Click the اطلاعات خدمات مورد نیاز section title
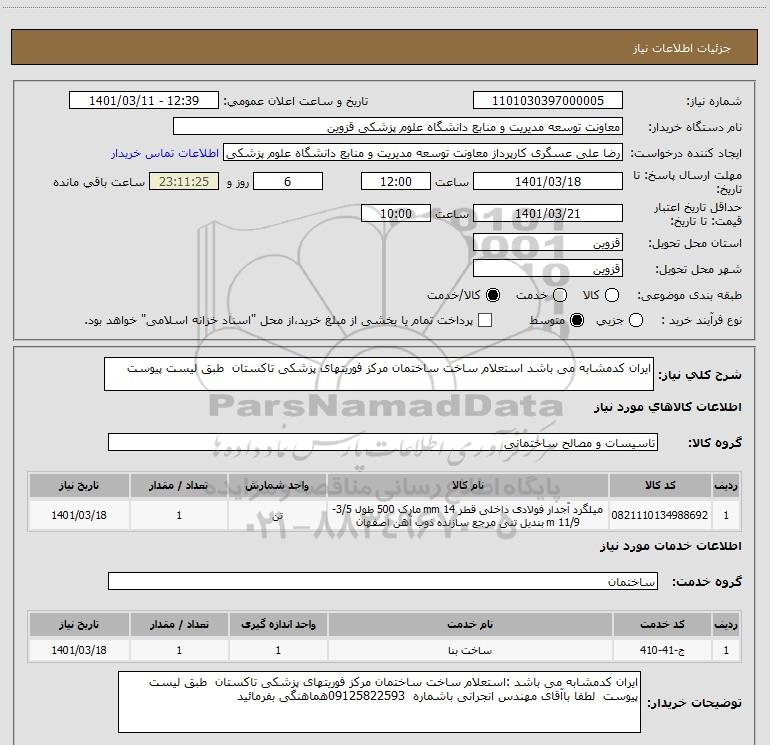This screenshot has width=770, height=745. click(x=670, y=546)
